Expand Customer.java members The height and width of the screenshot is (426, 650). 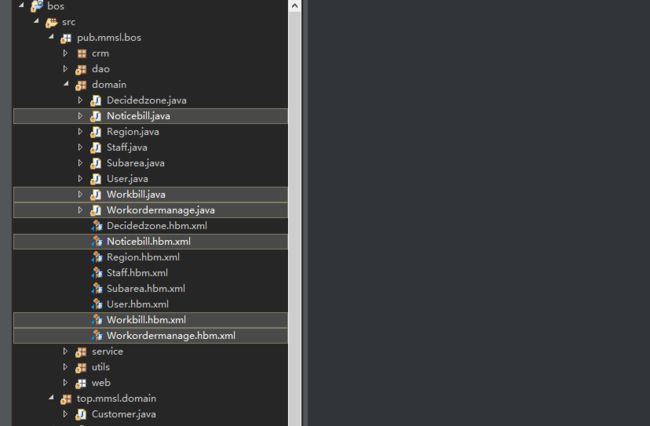[65, 414]
